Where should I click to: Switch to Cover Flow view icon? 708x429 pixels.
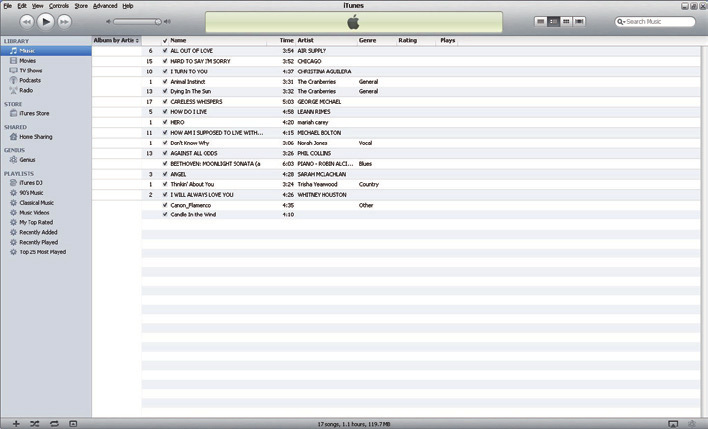579,22
